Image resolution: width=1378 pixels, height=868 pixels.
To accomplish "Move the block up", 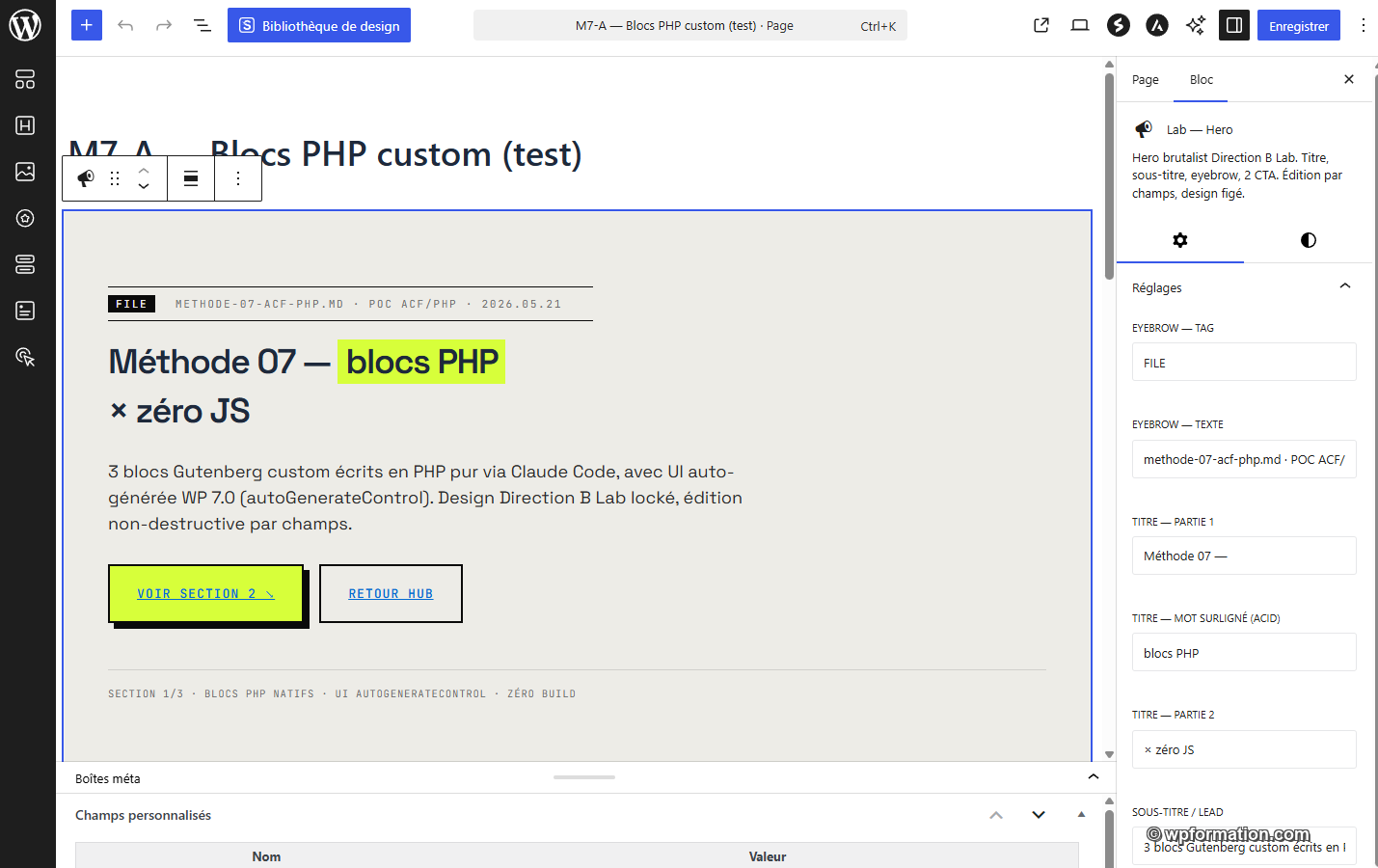I will click(x=144, y=170).
